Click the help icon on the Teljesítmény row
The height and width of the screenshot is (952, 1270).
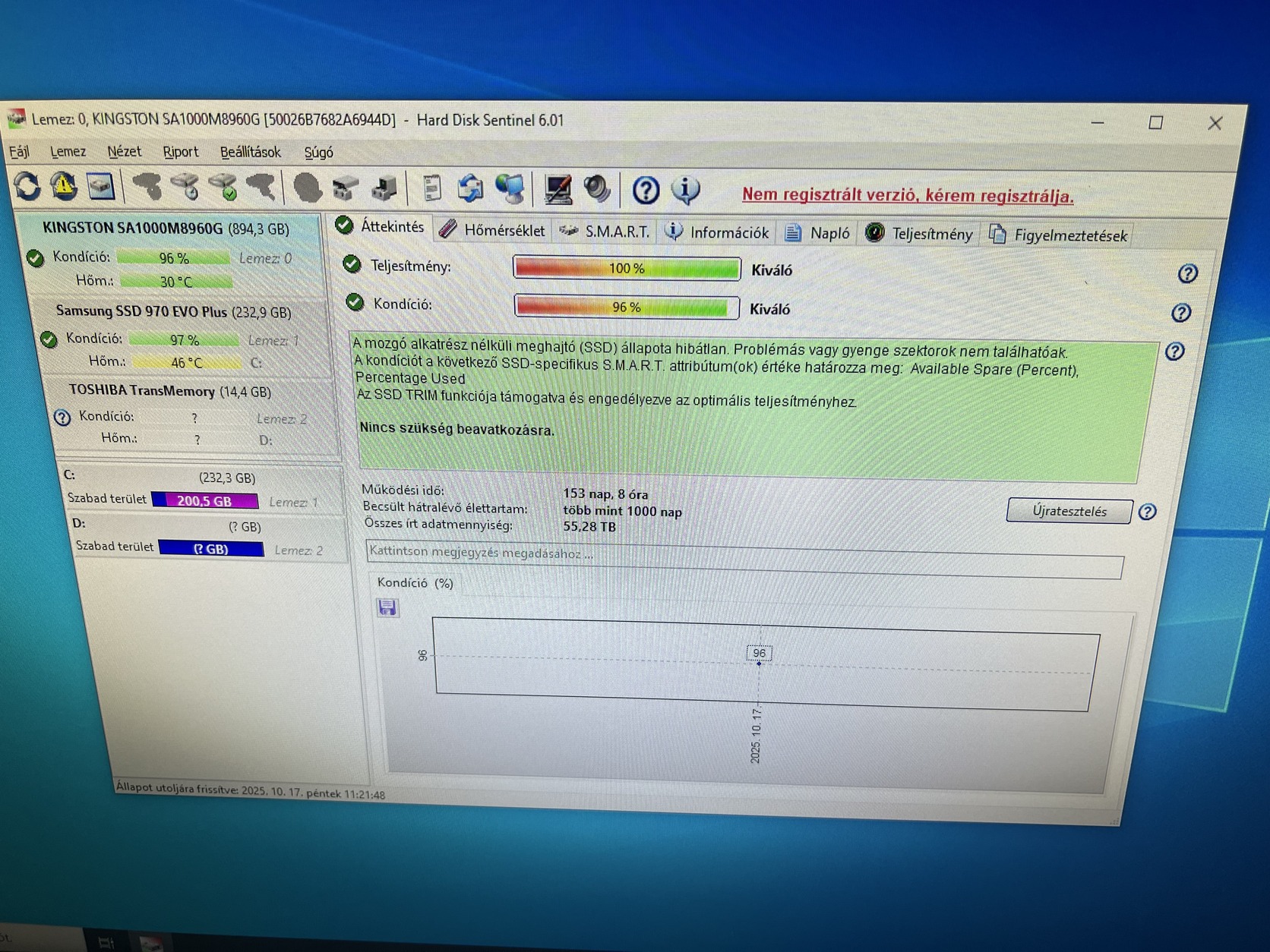click(1188, 274)
